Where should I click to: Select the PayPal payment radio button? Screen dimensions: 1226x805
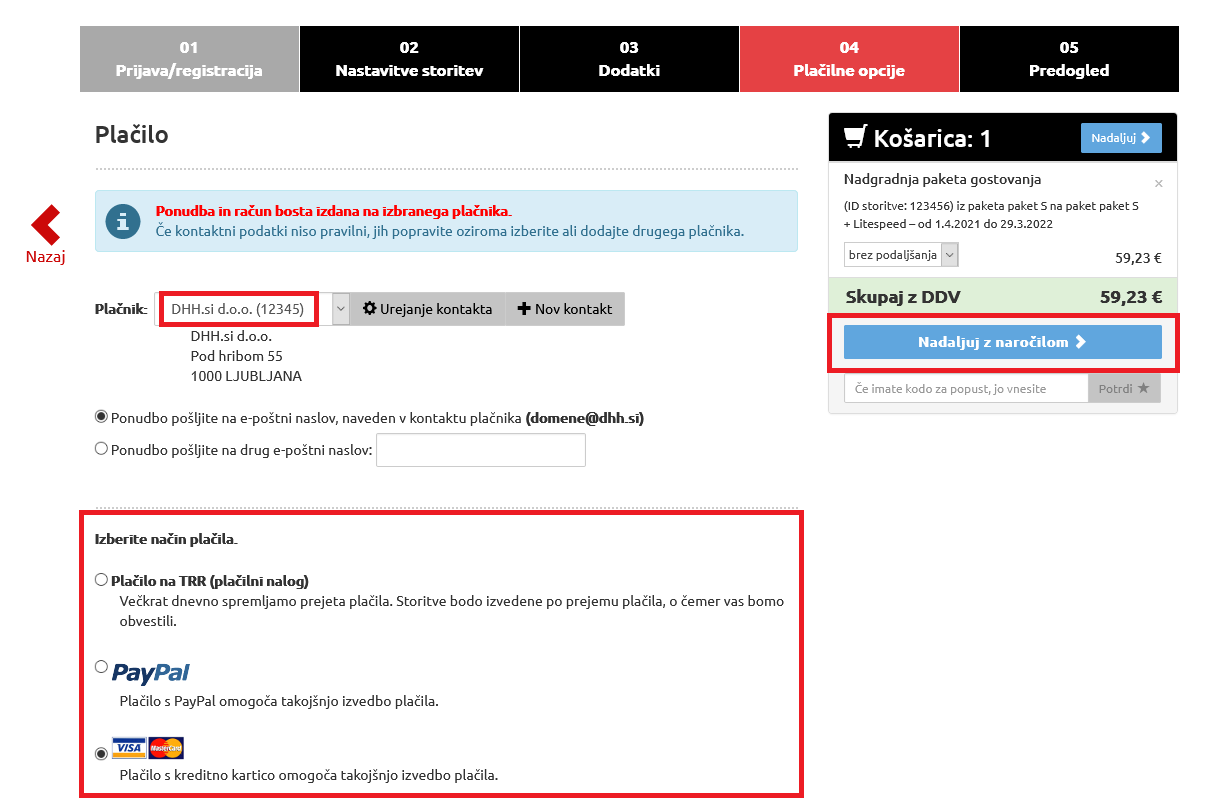tap(101, 667)
